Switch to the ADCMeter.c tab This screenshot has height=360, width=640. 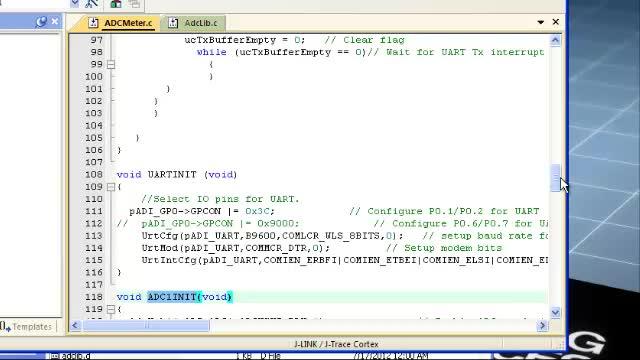122,23
